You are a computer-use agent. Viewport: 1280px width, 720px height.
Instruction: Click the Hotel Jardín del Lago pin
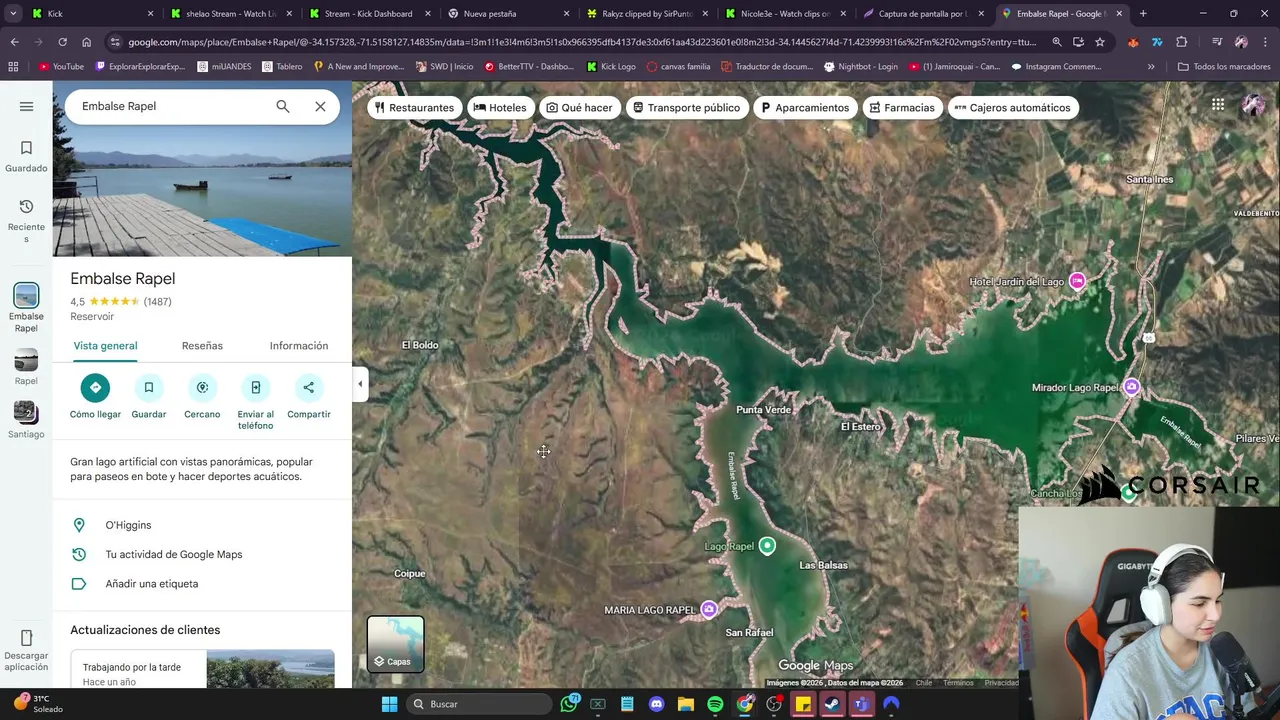(1077, 281)
